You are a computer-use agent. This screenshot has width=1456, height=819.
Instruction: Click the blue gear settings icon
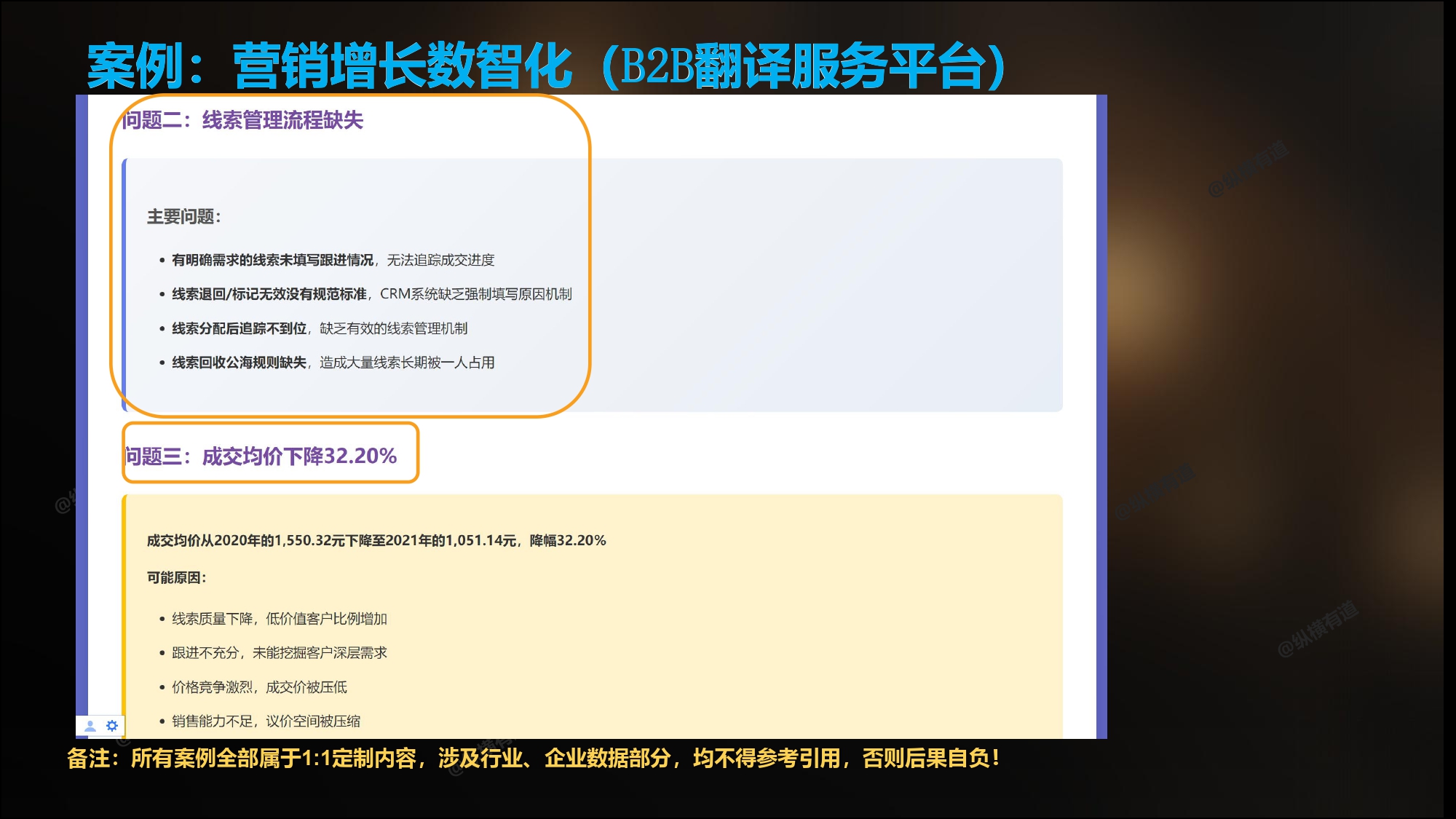coord(112,726)
